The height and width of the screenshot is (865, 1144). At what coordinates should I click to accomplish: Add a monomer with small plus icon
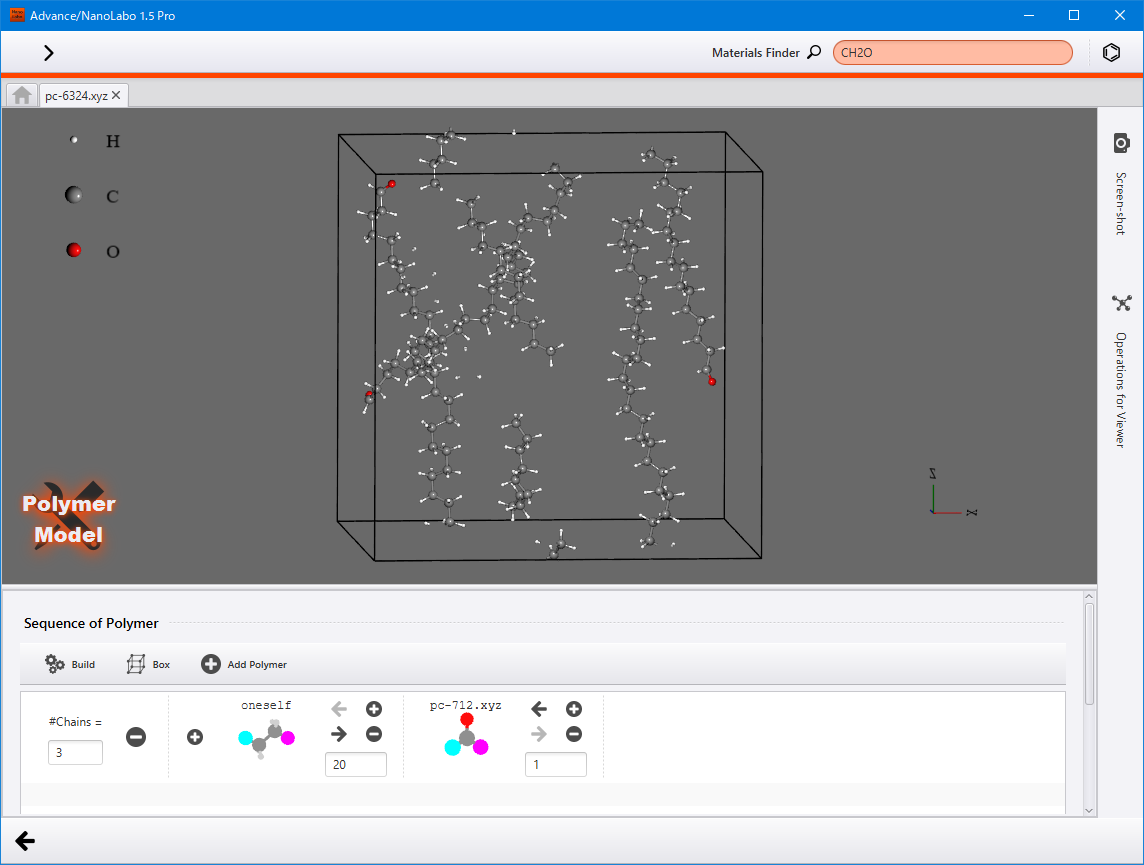(x=195, y=737)
